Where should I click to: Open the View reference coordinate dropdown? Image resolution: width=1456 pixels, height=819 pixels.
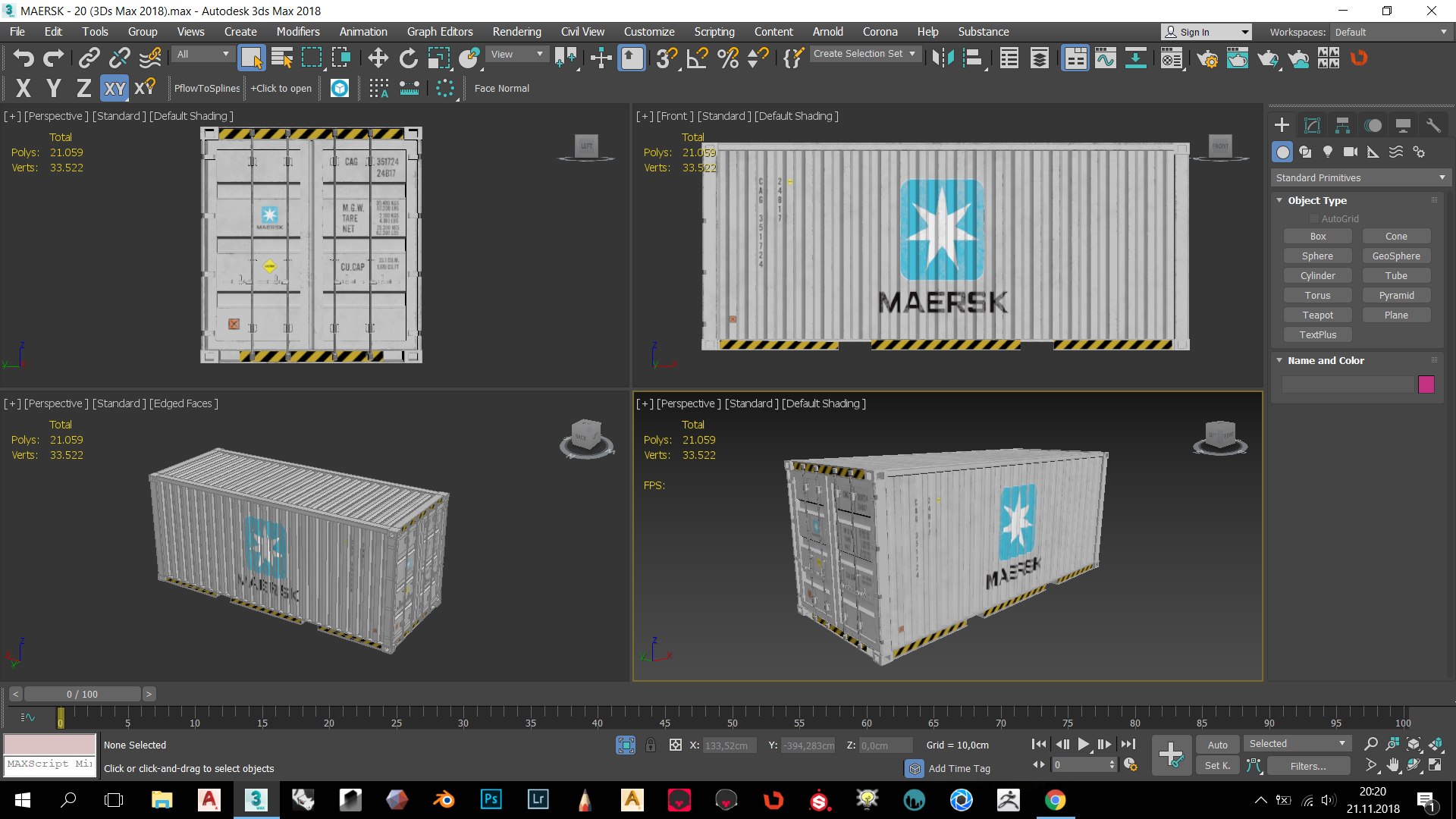517,54
